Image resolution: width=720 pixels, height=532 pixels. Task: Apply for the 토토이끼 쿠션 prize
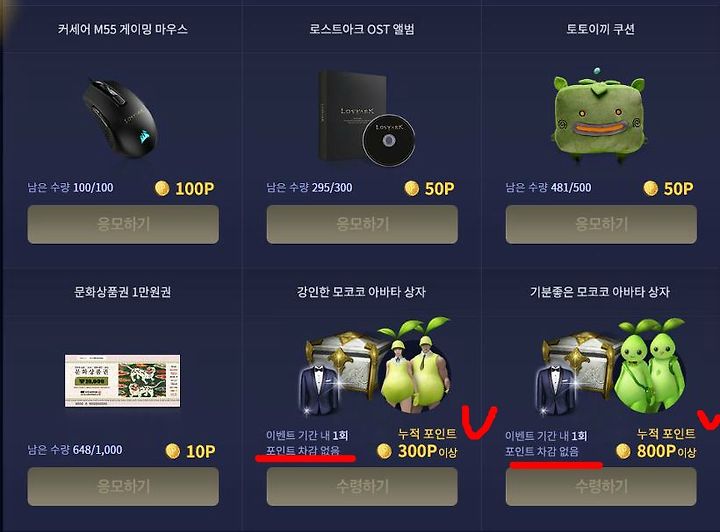coord(601,224)
